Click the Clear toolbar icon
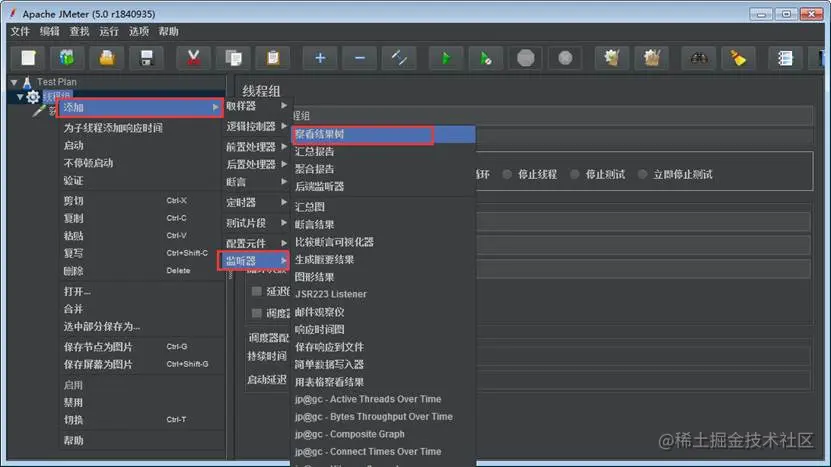The height and width of the screenshot is (467, 831). point(612,58)
